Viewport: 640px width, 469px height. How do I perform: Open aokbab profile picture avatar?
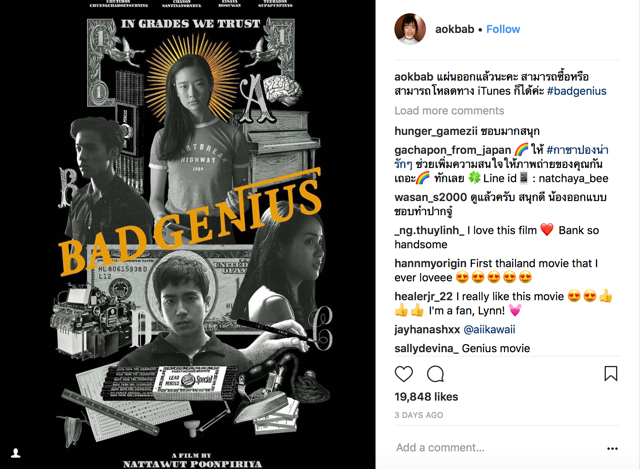pos(410,29)
